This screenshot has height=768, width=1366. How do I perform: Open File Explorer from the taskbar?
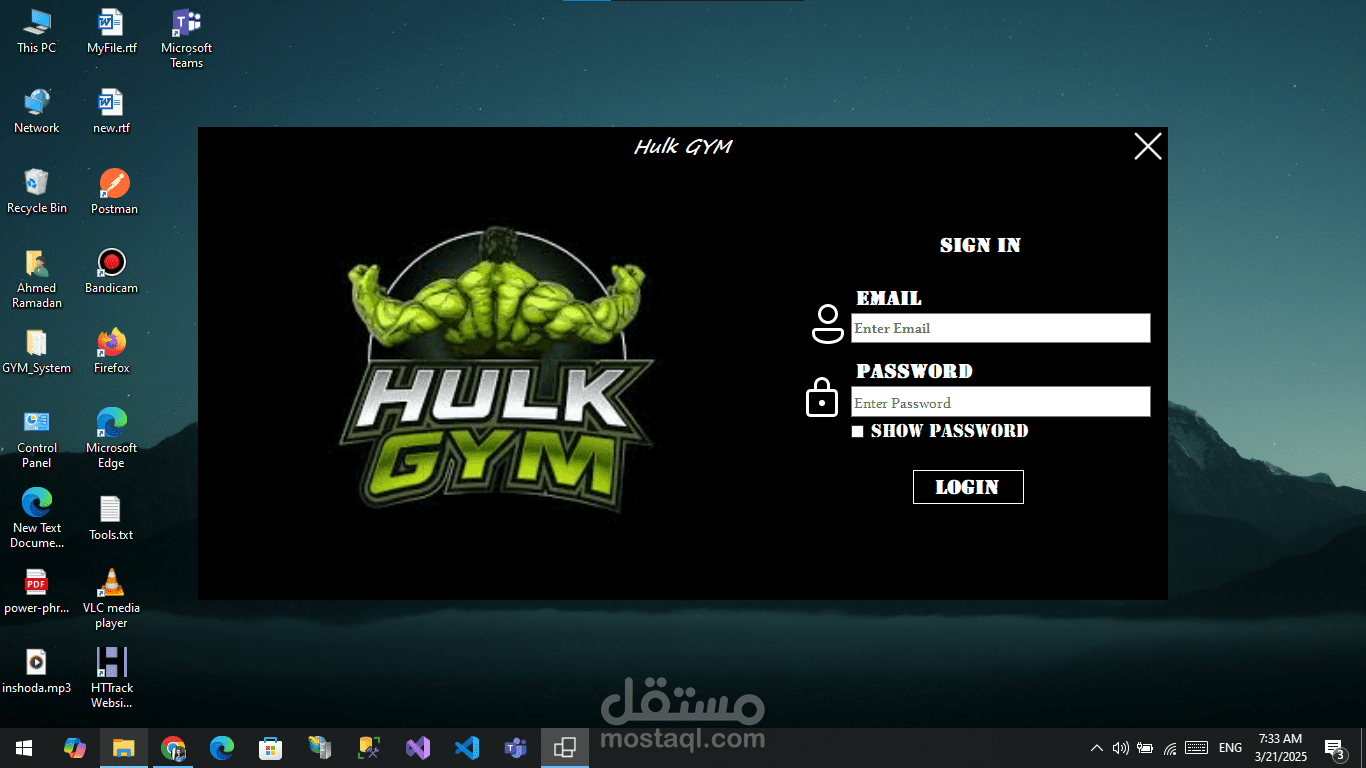tap(123, 748)
